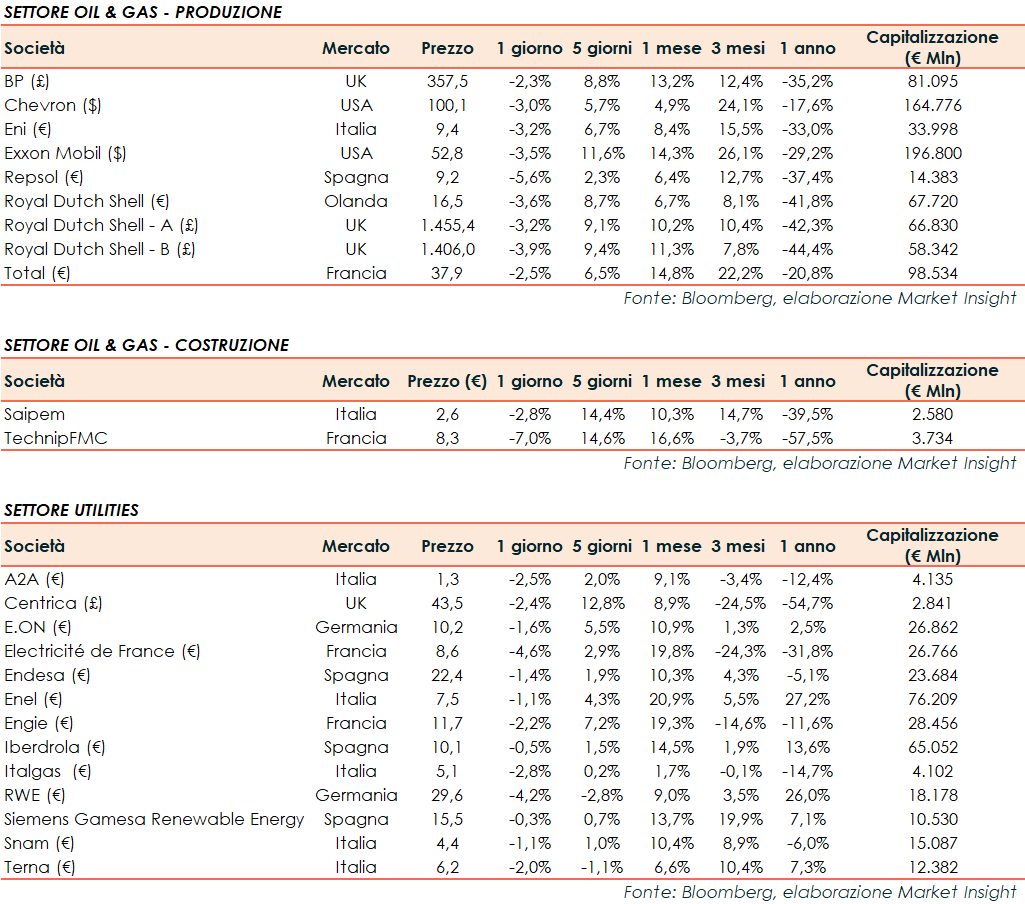Image resolution: width=1025 pixels, height=904 pixels.
Task: Click RWE's price value 29,6
Action: point(447,795)
